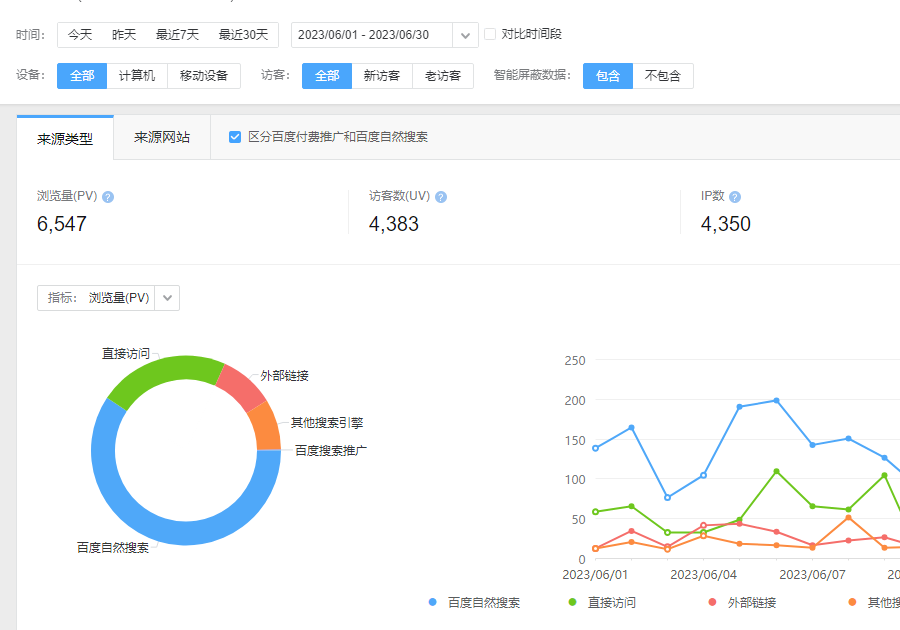Uncheck 区分百度付费推广和百度自然搜索 checkbox
Viewport: 900px width, 630px height.
(x=235, y=137)
